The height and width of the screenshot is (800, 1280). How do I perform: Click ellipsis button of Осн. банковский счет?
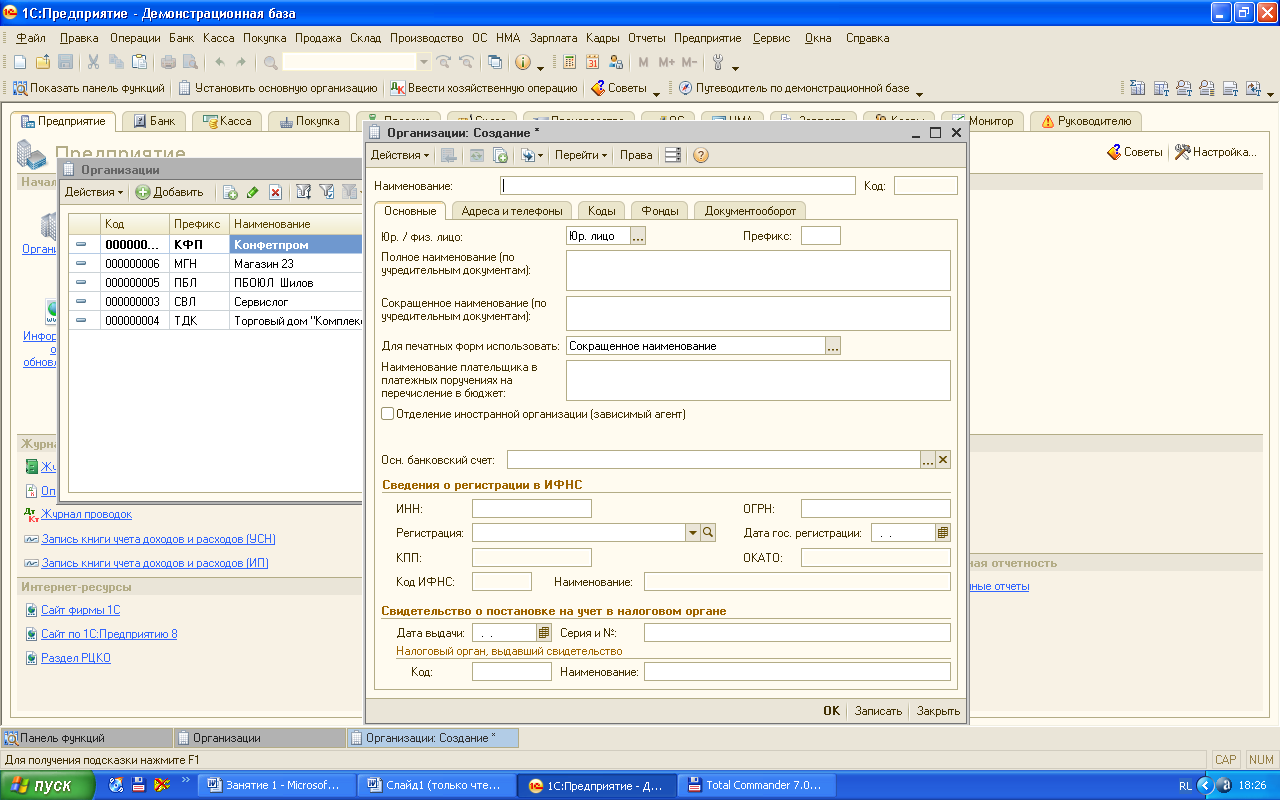pos(928,459)
